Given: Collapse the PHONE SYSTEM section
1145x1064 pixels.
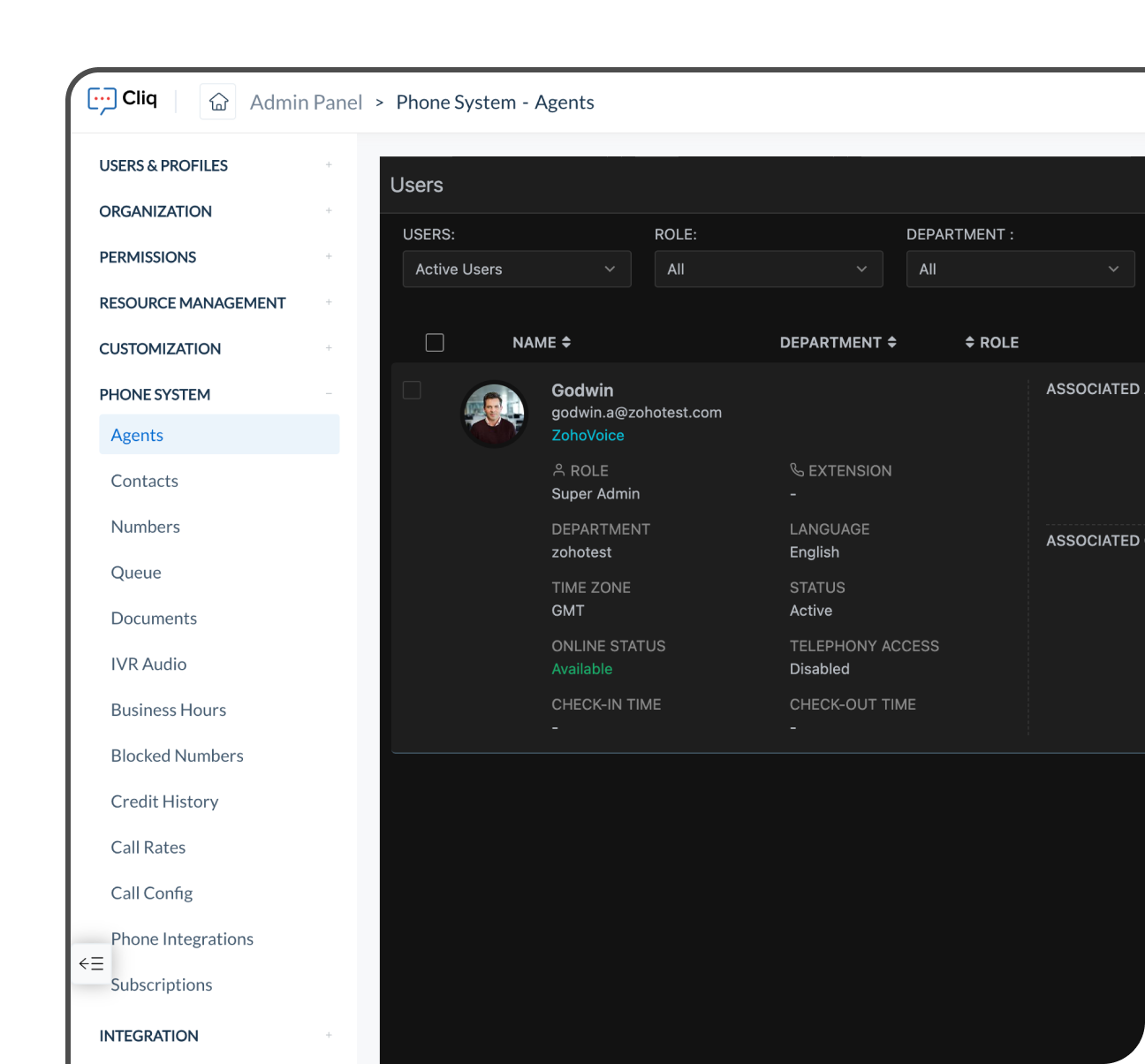Looking at the screenshot, I should coord(328,394).
